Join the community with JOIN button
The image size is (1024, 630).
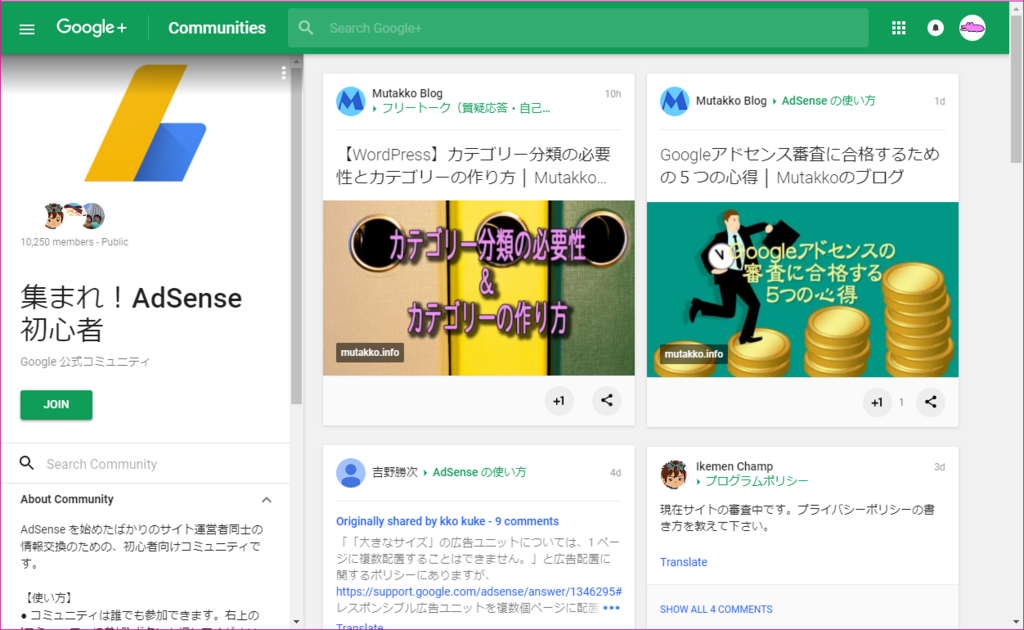pyautogui.click(x=56, y=405)
